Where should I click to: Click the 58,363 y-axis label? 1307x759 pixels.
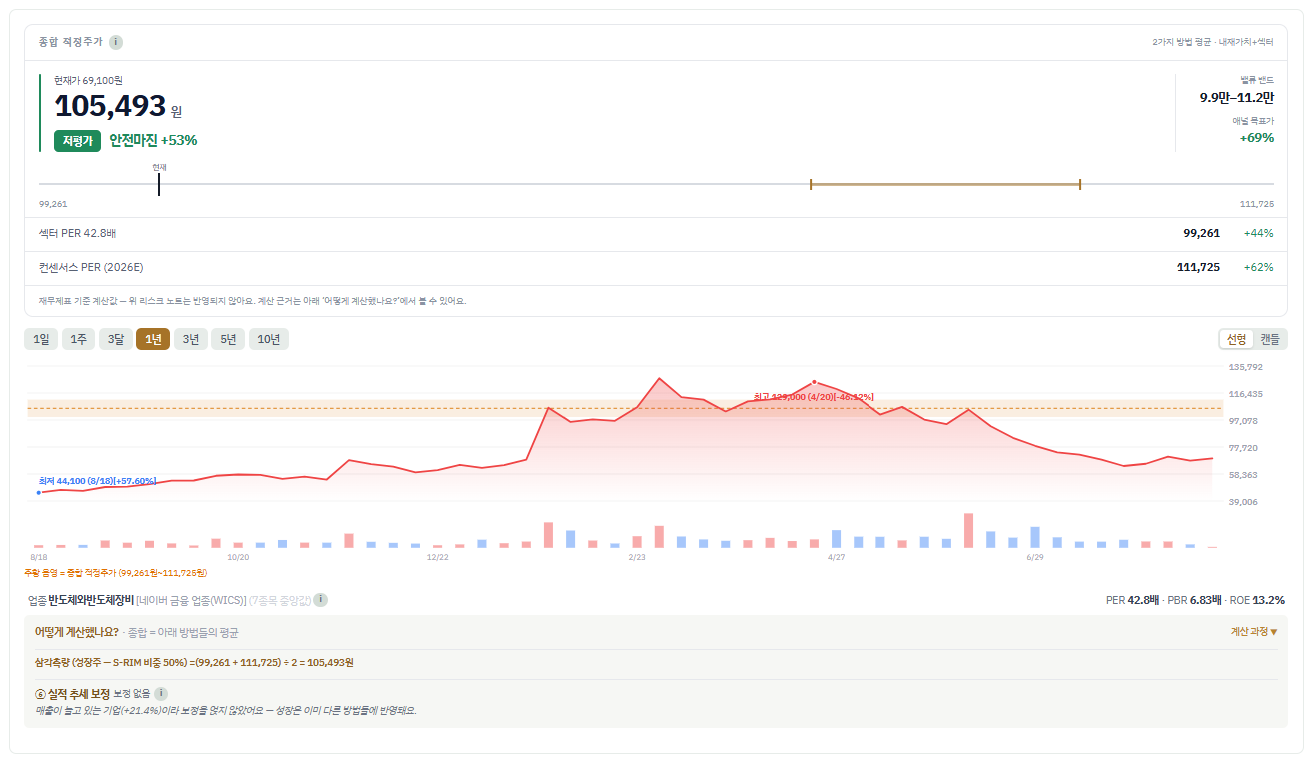coord(1246,475)
